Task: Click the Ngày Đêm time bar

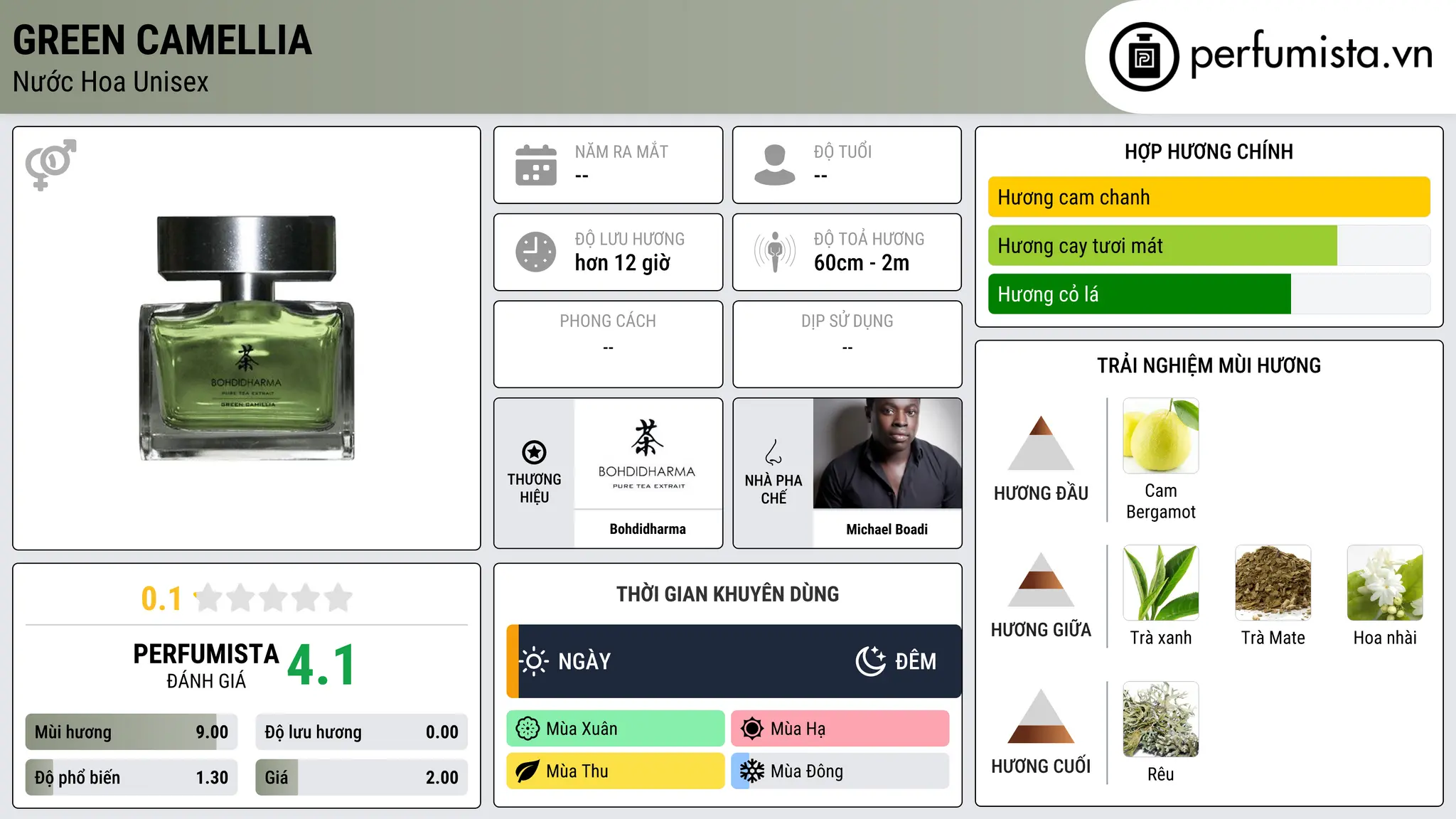Action: click(734, 661)
